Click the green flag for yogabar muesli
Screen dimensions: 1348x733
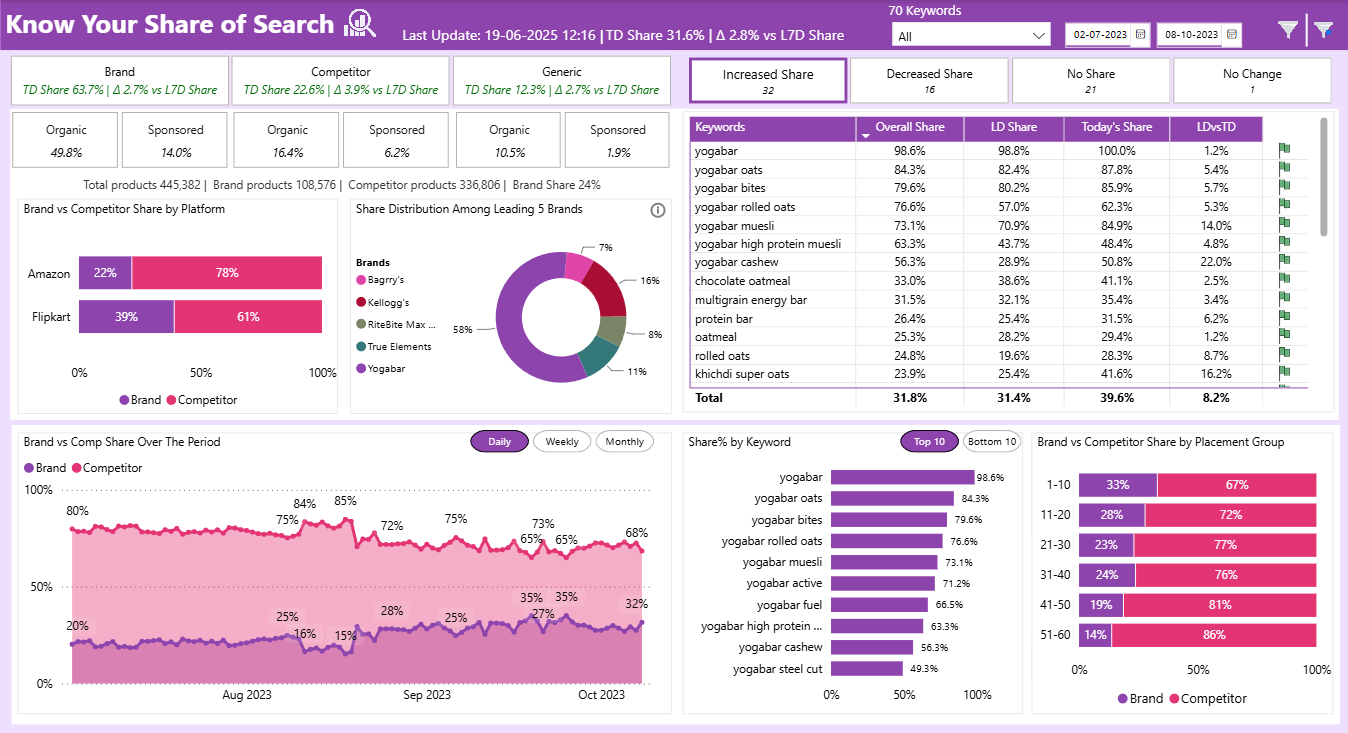(1285, 225)
